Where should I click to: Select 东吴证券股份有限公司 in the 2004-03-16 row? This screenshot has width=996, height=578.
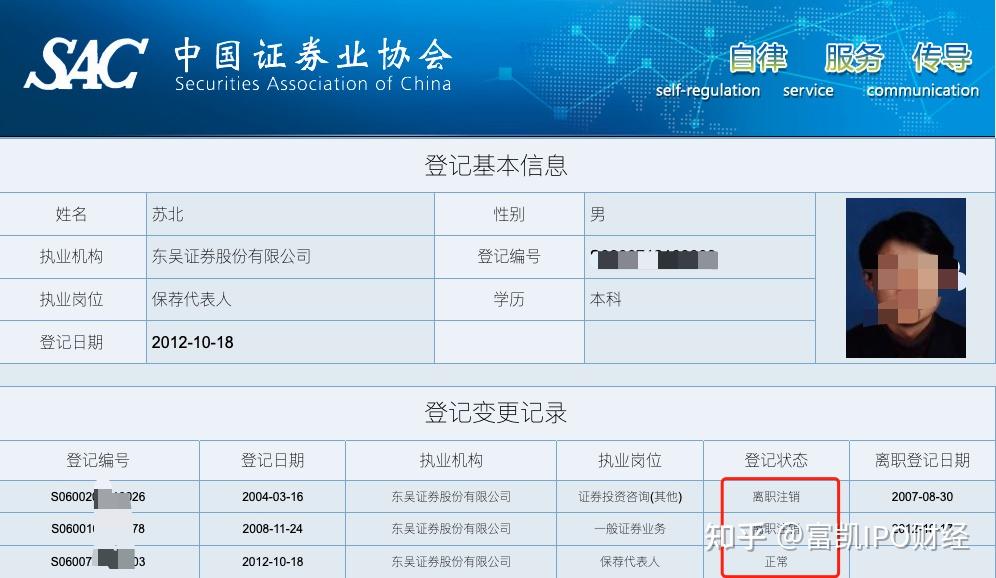(x=451, y=497)
